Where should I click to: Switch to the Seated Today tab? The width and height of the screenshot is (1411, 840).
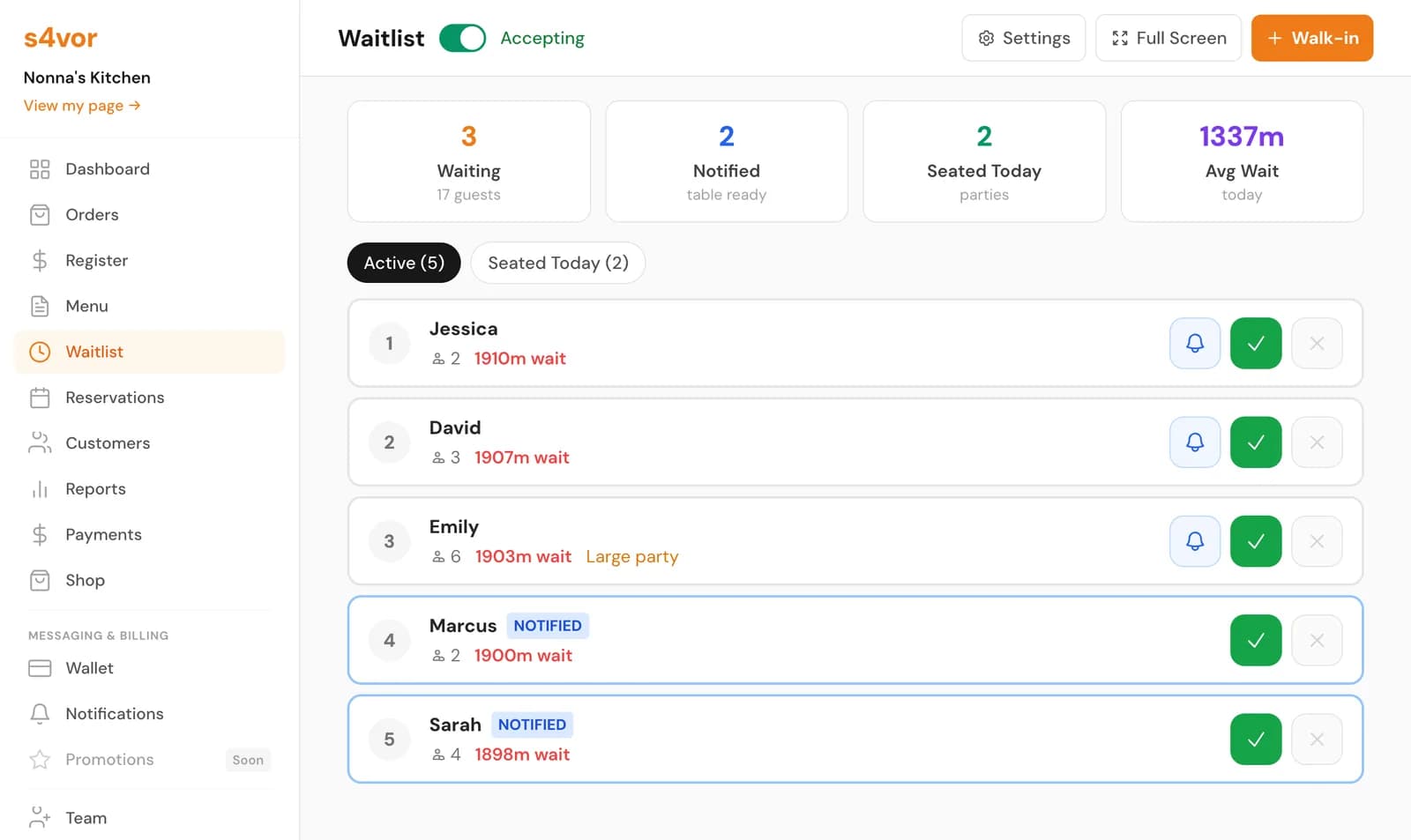click(557, 263)
